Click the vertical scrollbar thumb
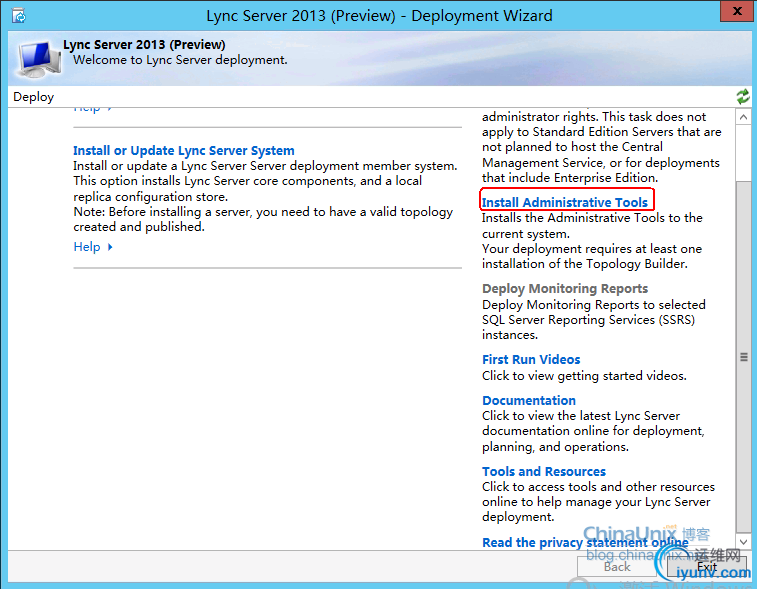Image resolution: width=757 pixels, height=589 pixels. point(743,357)
